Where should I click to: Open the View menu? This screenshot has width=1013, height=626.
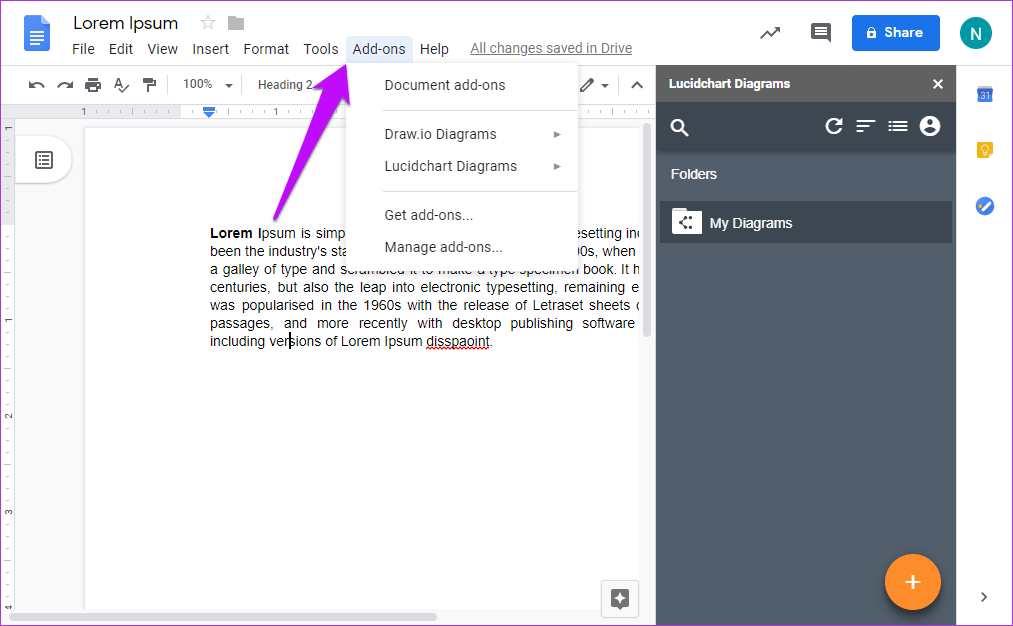[x=162, y=49]
